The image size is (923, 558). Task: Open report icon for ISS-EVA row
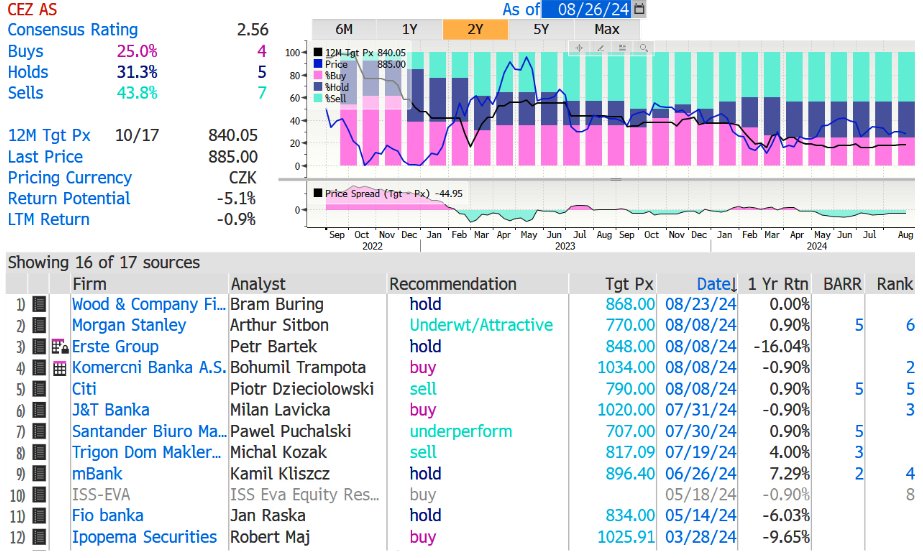click(39, 495)
